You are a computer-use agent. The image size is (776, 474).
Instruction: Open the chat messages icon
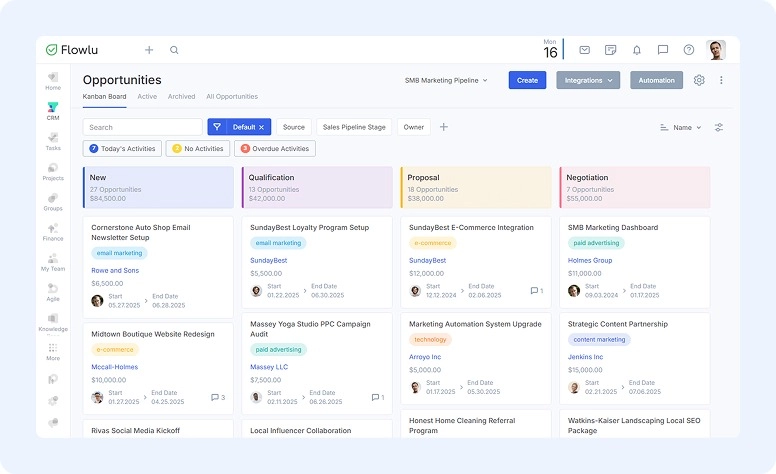click(663, 50)
